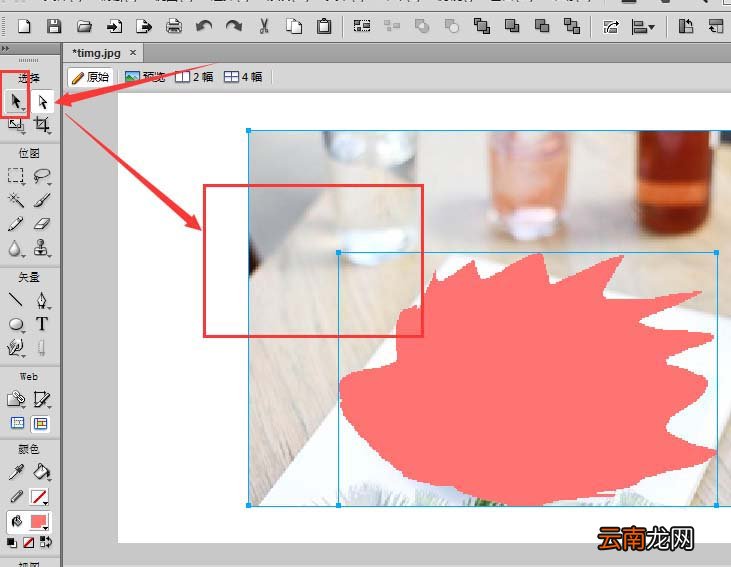Select the Freeform tool
The image size is (731, 567).
point(16,347)
